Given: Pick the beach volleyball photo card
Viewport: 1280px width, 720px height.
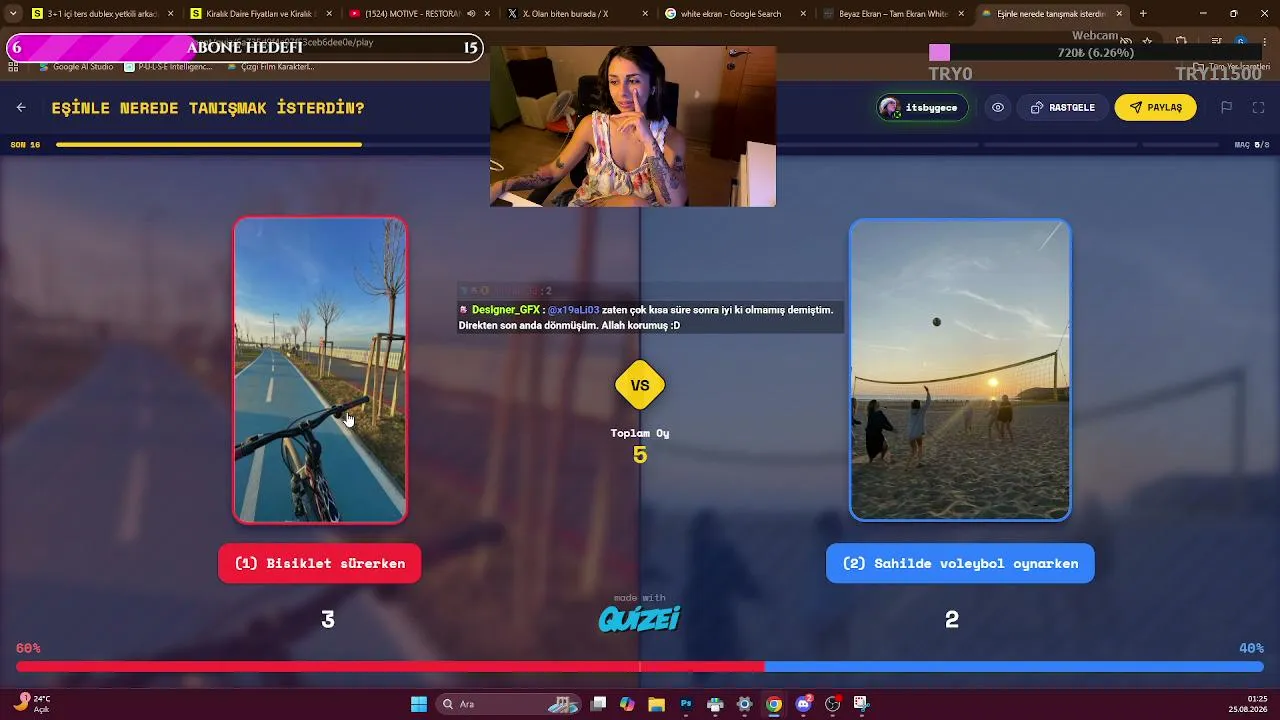Looking at the screenshot, I should pyautogui.click(x=960, y=370).
